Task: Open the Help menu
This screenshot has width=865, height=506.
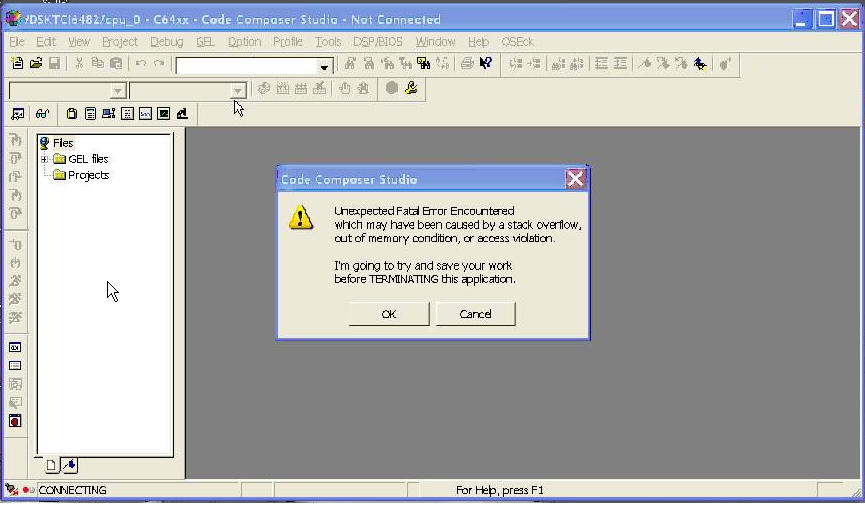Action: pyautogui.click(x=478, y=42)
